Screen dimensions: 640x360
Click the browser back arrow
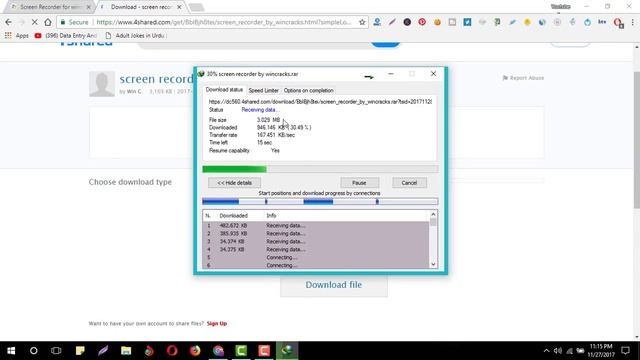(x=9, y=22)
